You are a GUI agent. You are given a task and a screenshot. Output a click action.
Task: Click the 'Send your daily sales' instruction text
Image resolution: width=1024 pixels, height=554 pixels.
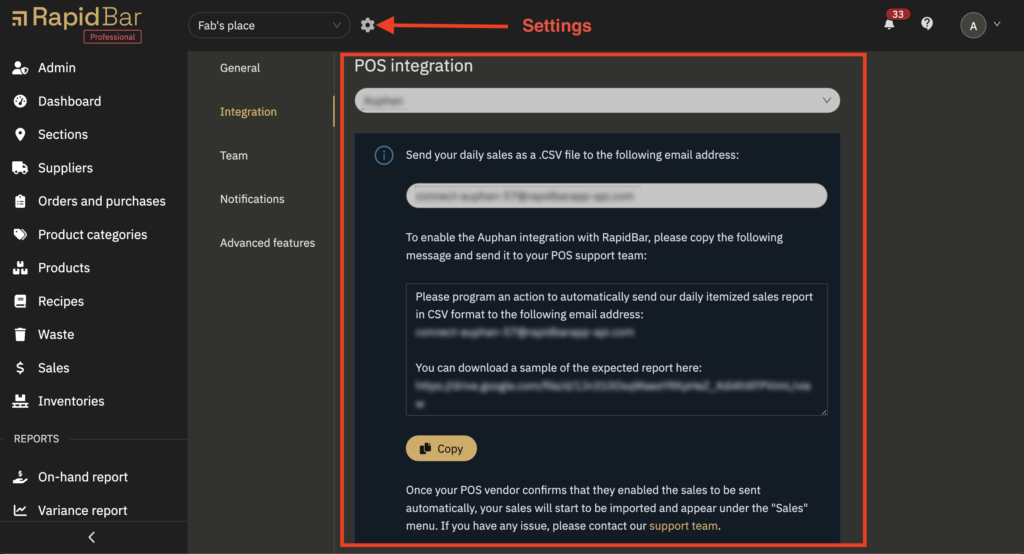point(572,155)
